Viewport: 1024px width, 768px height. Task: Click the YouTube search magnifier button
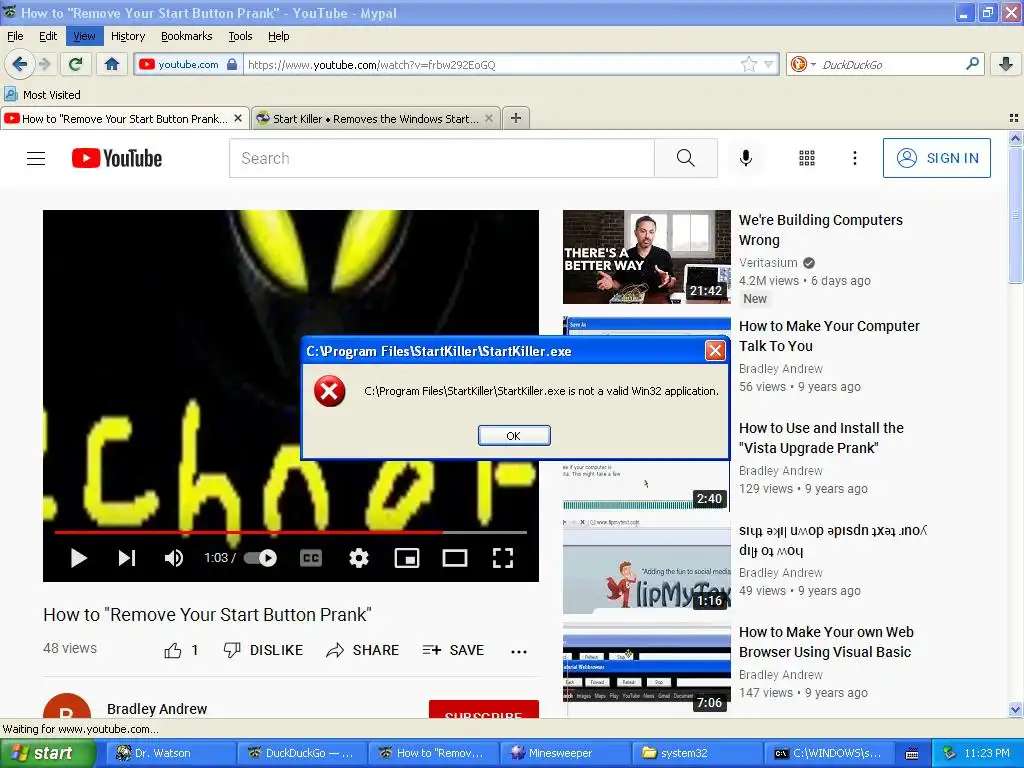685,158
